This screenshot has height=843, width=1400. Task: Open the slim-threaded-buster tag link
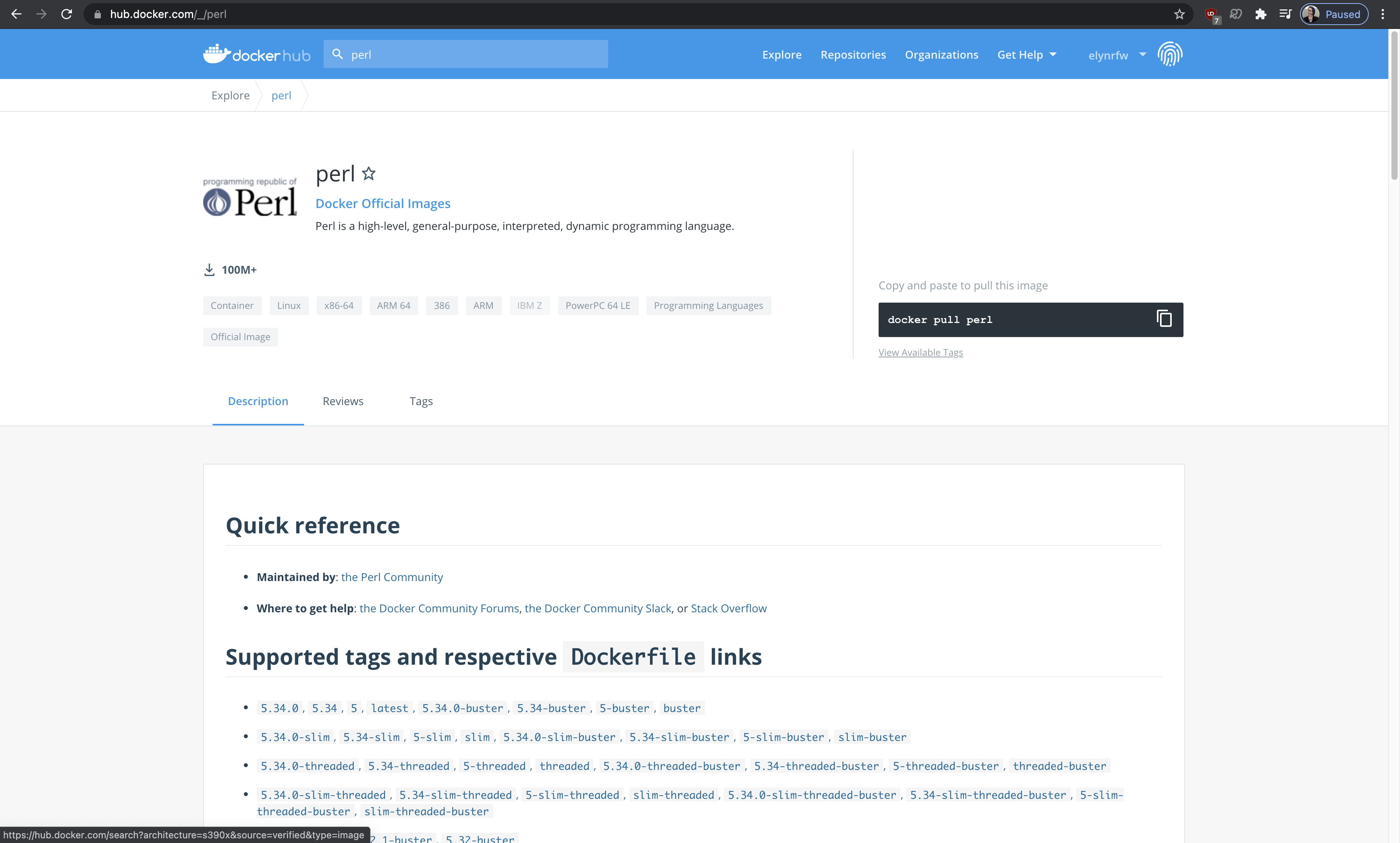click(426, 812)
